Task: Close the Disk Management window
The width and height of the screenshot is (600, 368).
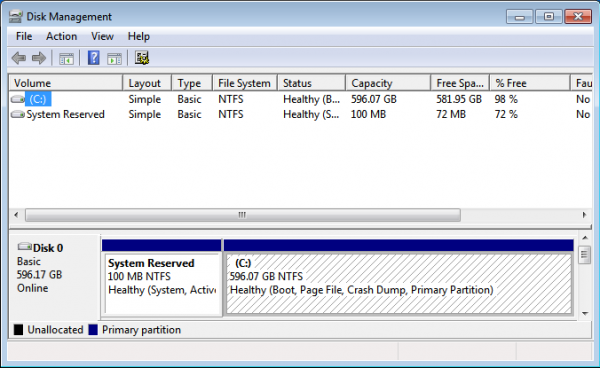Action: [x=578, y=17]
